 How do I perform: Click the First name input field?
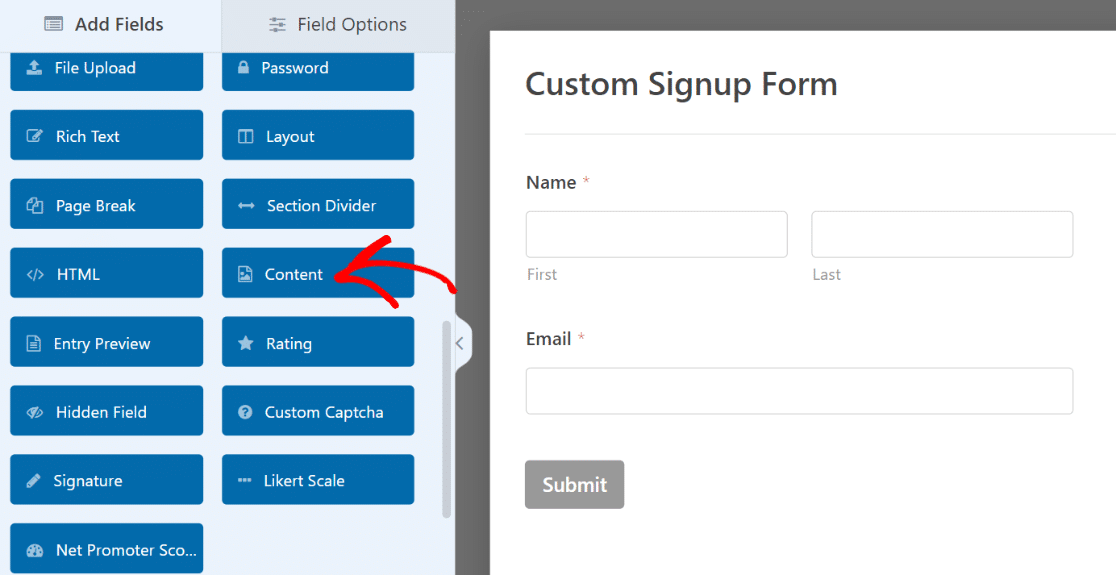[x=656, y=234]
